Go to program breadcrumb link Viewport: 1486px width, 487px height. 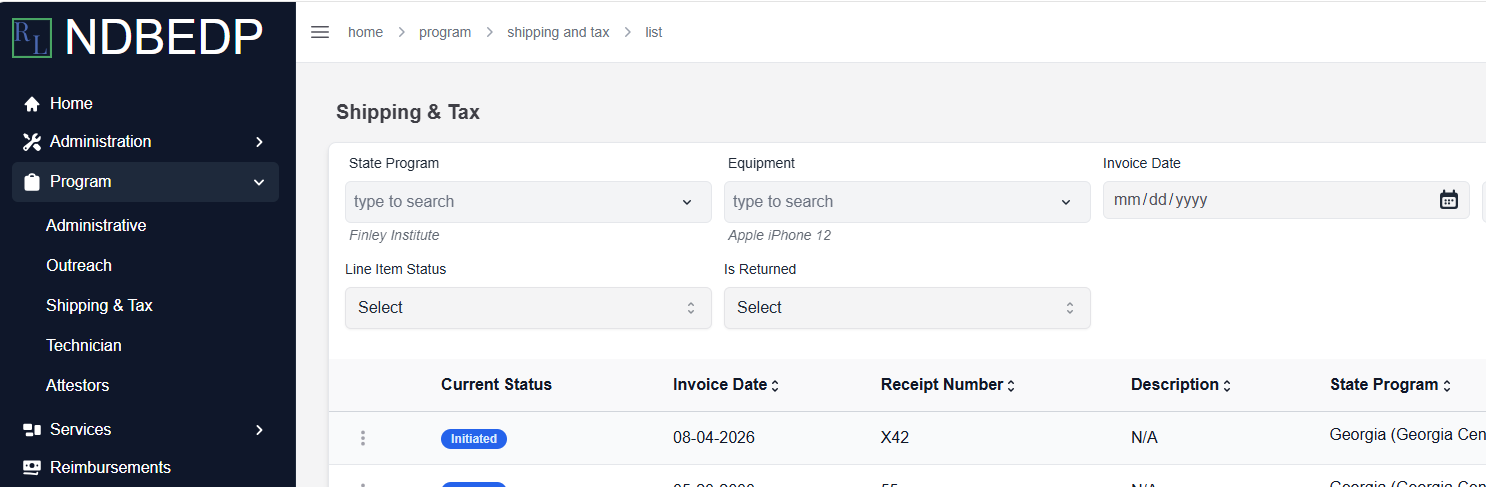(x=445, y=32)
